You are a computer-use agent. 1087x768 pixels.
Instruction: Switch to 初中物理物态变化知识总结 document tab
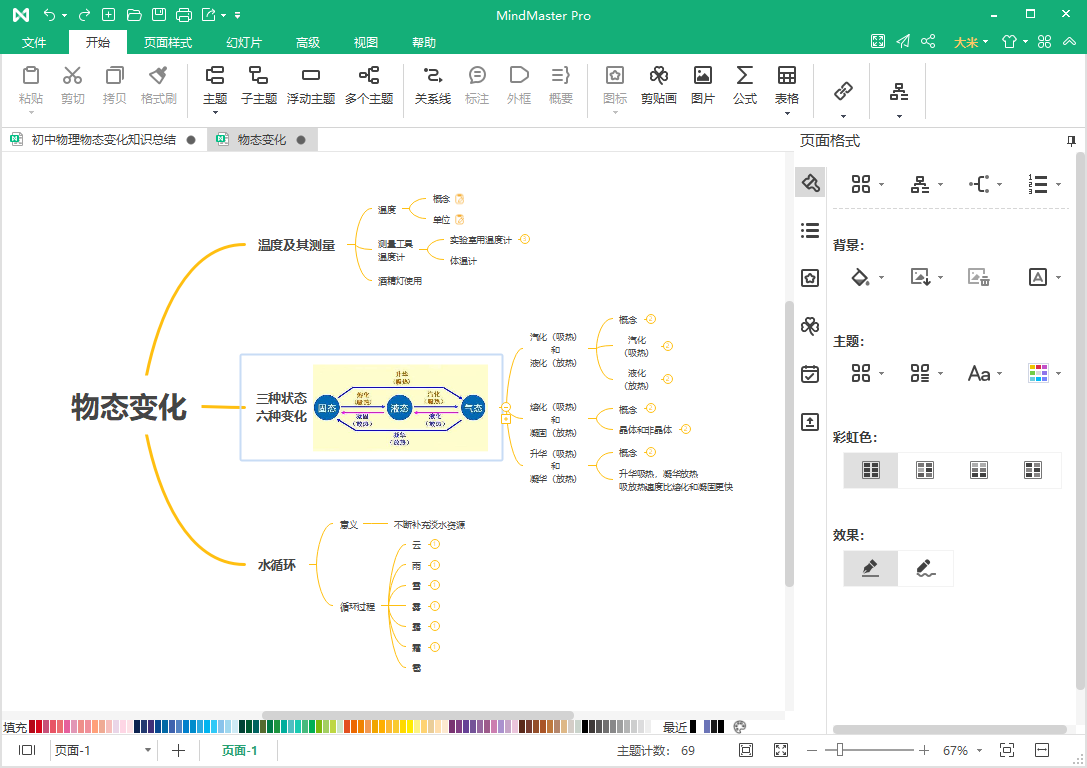(x=103, y=140)
